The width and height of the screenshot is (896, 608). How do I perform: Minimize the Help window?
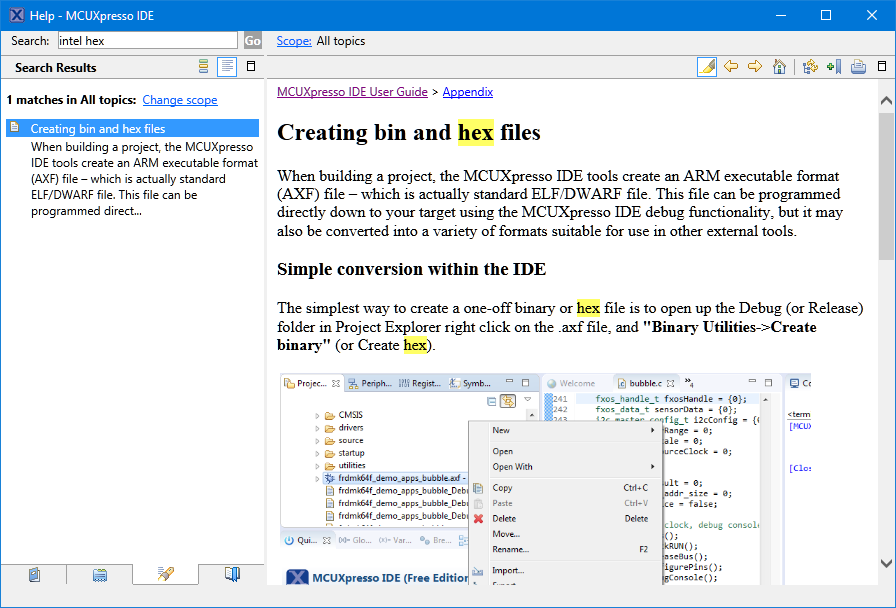coord(782,15)
